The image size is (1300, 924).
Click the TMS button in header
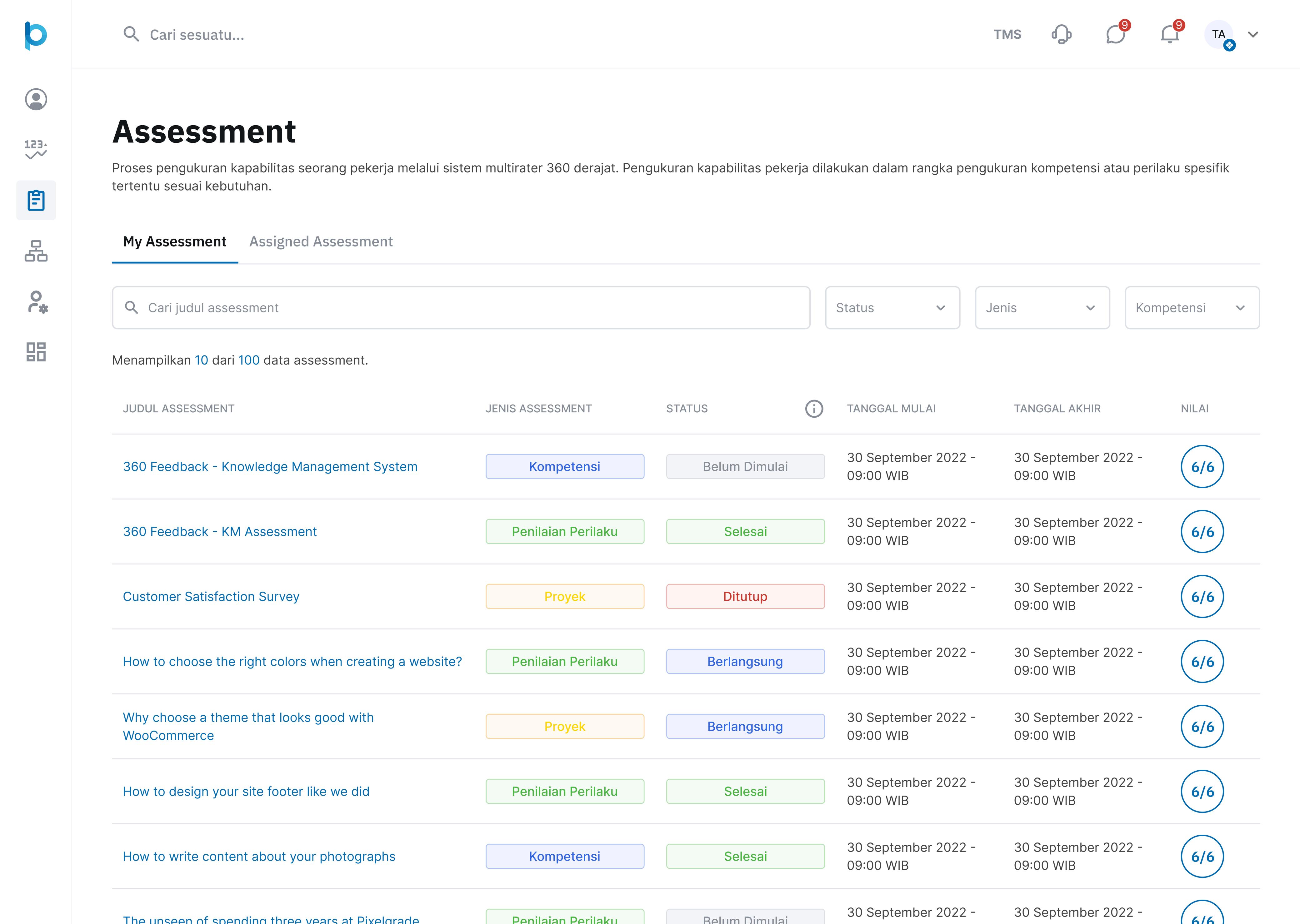[x=1007, y=35]
